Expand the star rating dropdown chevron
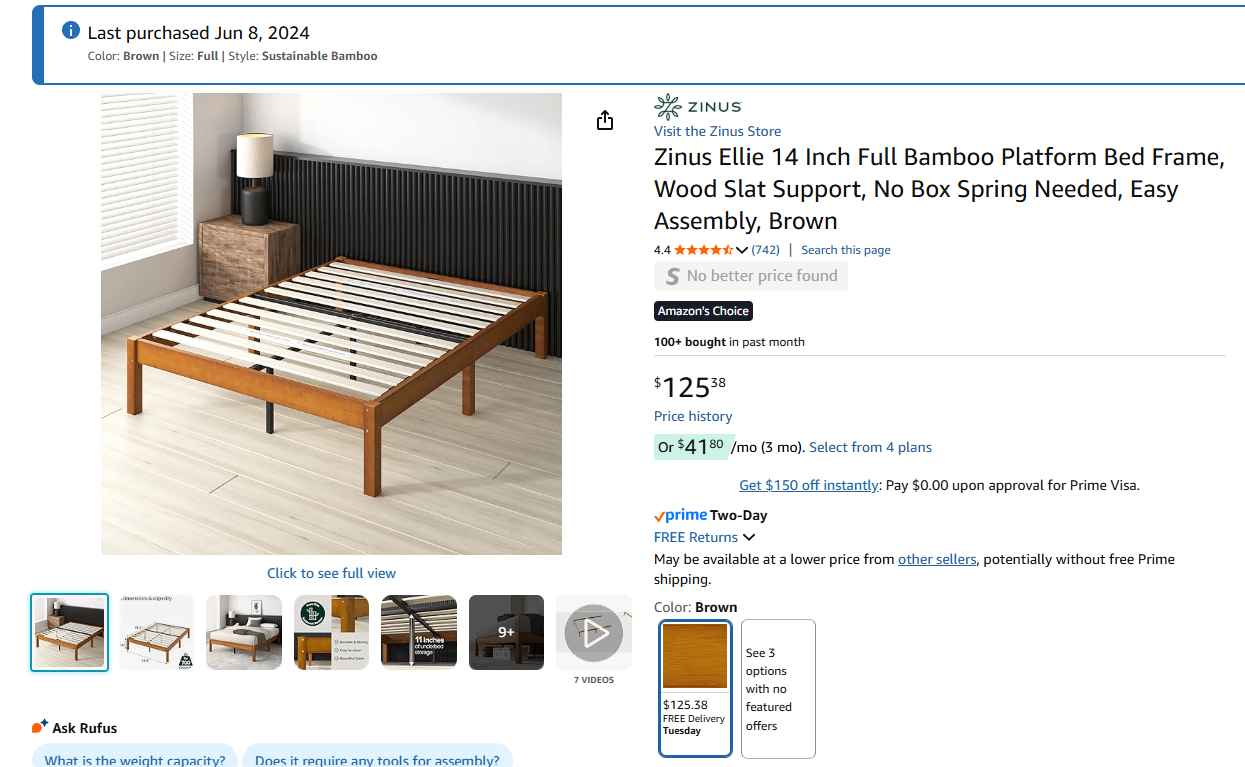 pos(742,250)
